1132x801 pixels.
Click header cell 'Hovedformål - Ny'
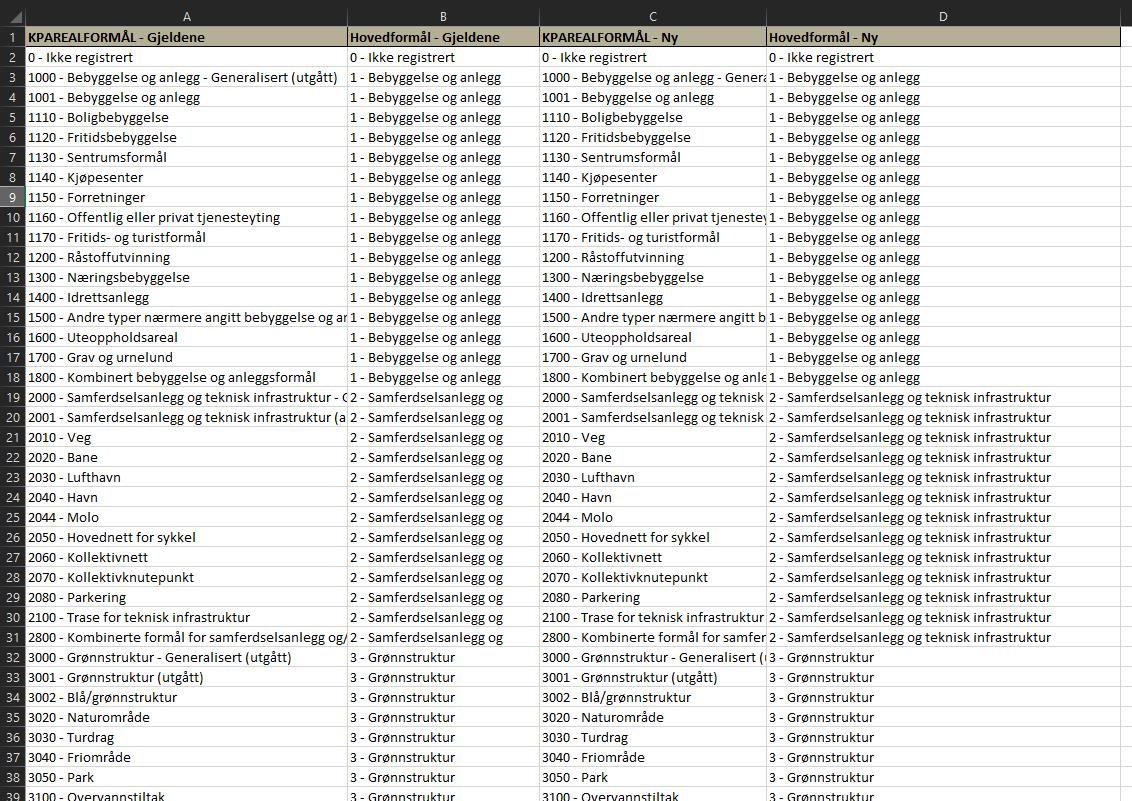point(944,38)
